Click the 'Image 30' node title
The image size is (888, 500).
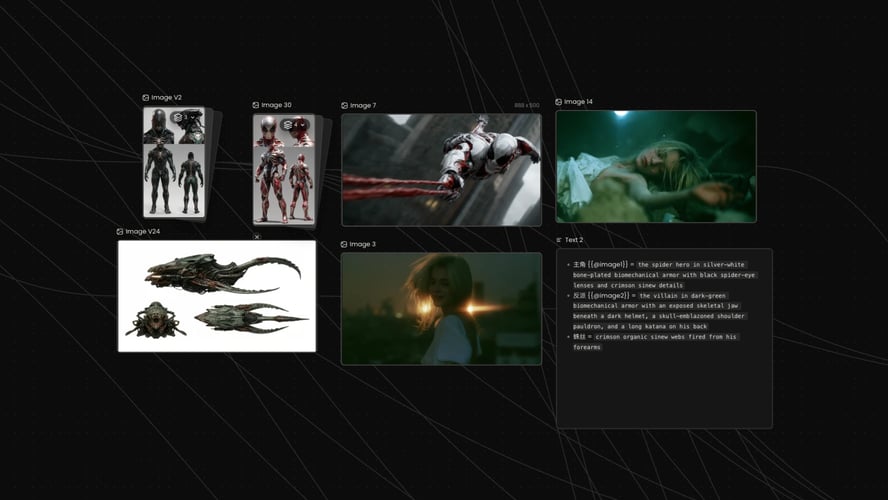[x=276, y=105]
